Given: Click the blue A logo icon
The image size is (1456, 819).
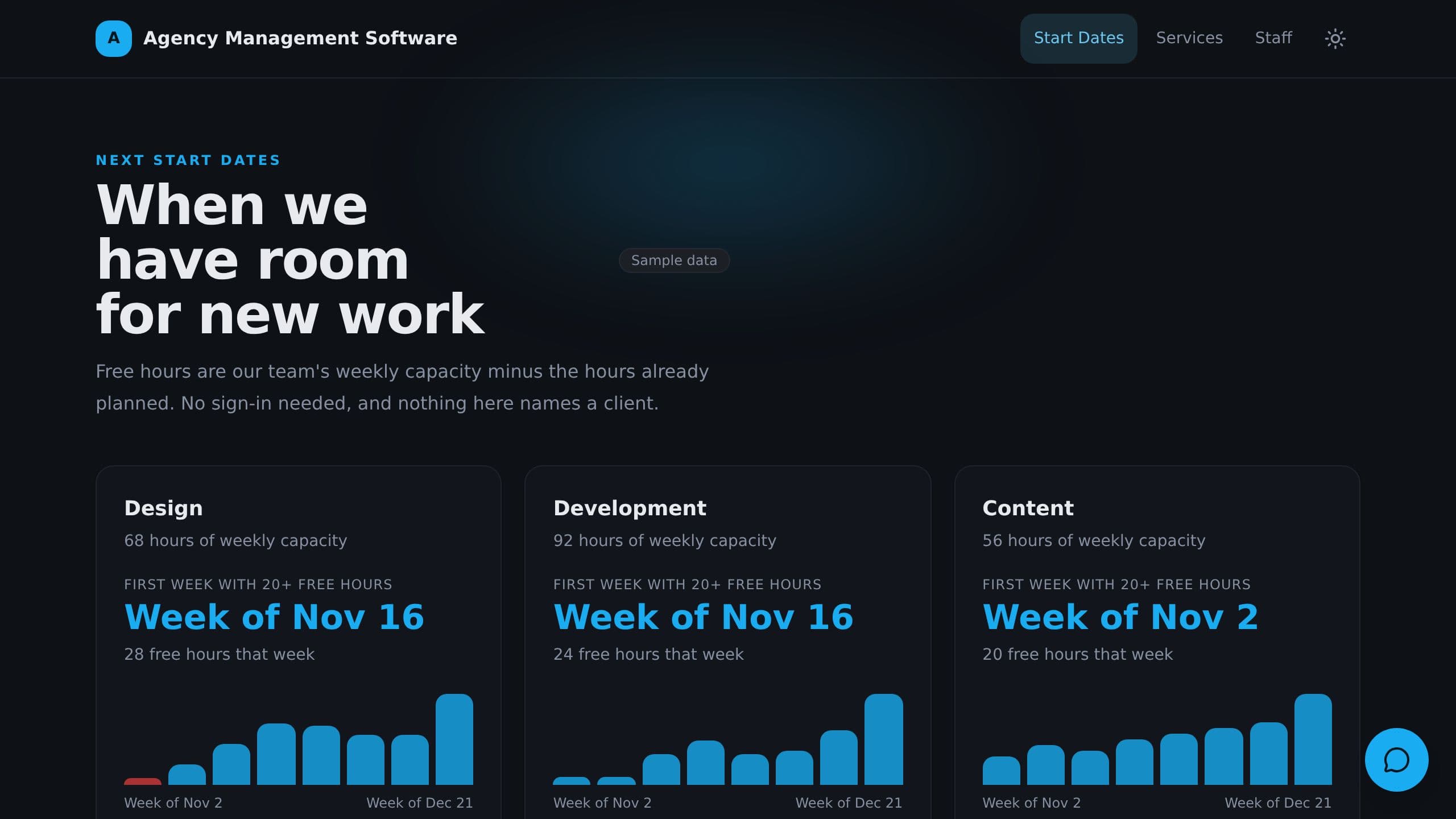Looking at the screenshot, I should tap(114, 39).
